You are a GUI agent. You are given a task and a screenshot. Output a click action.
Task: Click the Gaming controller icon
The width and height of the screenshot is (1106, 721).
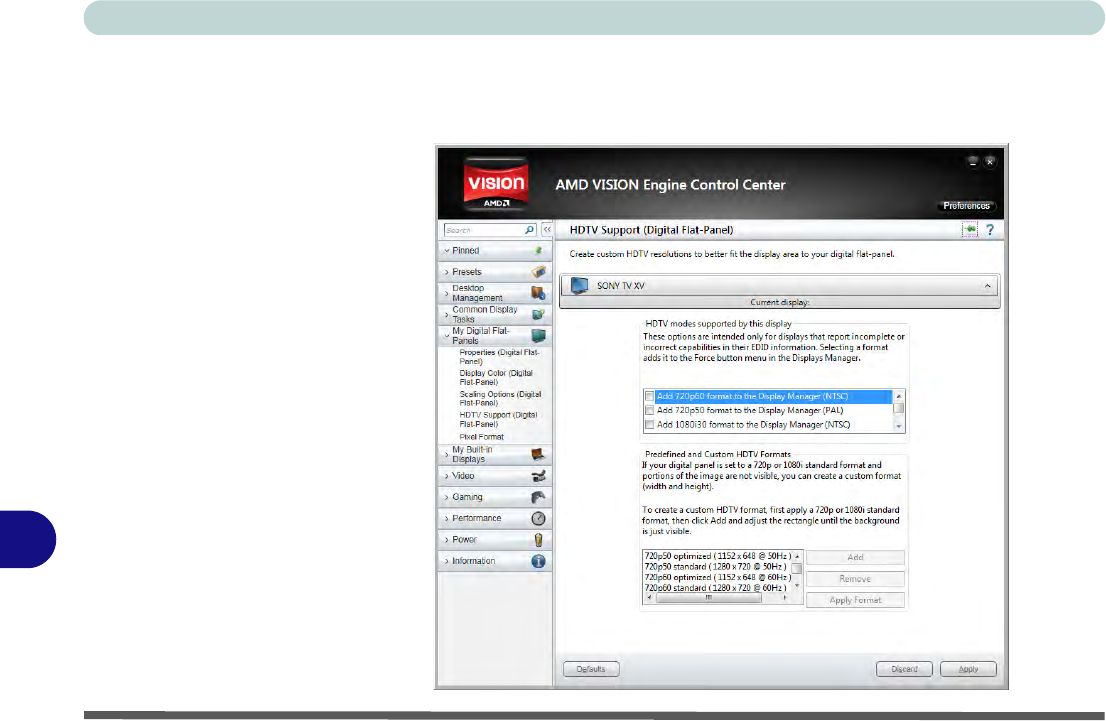click(x=538, y=497)
